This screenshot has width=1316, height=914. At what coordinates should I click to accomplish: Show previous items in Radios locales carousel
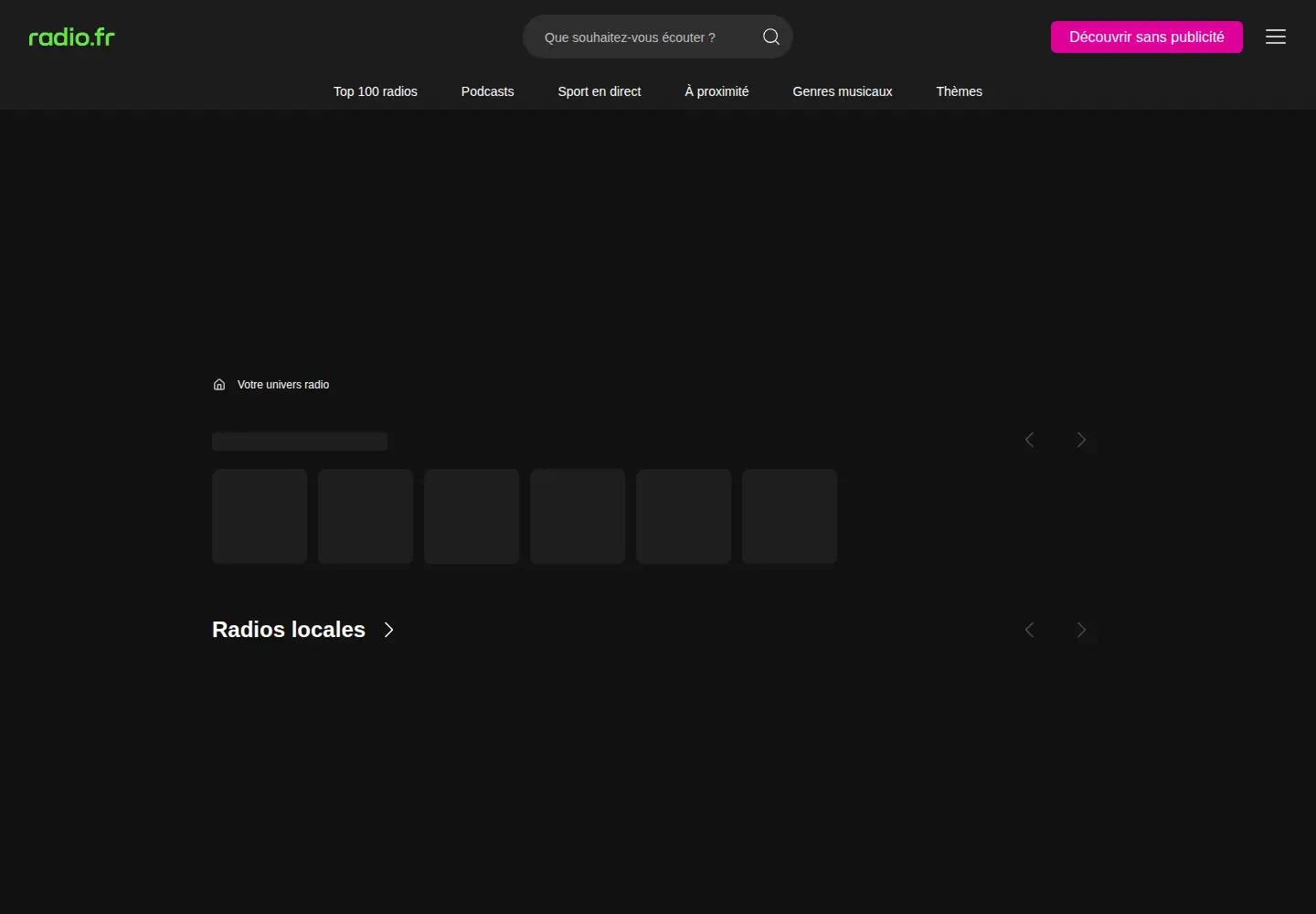pyautogui.click(x=1030, y=630)
